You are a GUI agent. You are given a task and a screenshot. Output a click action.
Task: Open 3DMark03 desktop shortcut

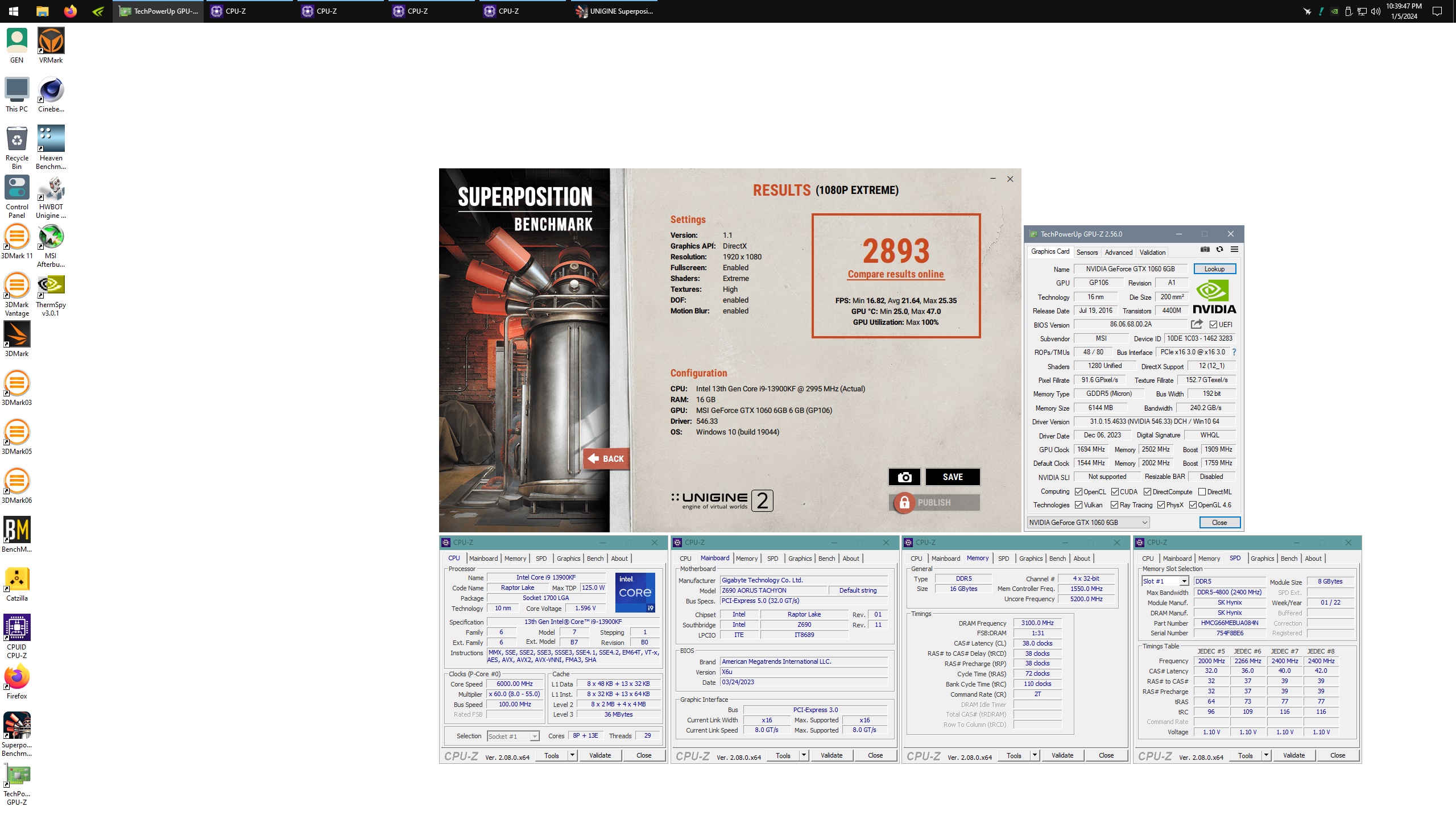(x=17, y=388)
